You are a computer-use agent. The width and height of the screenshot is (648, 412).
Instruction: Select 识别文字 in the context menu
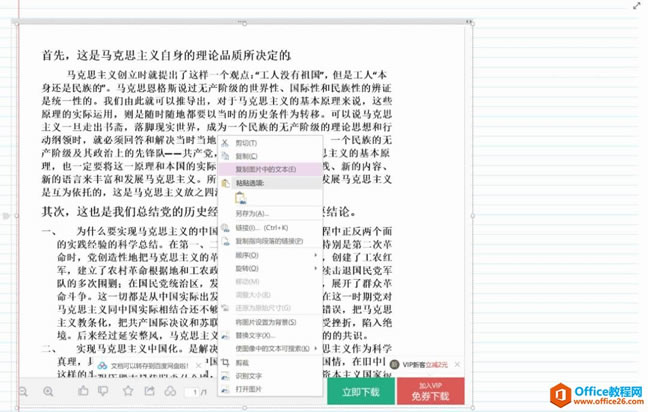[x=270, y=376]
